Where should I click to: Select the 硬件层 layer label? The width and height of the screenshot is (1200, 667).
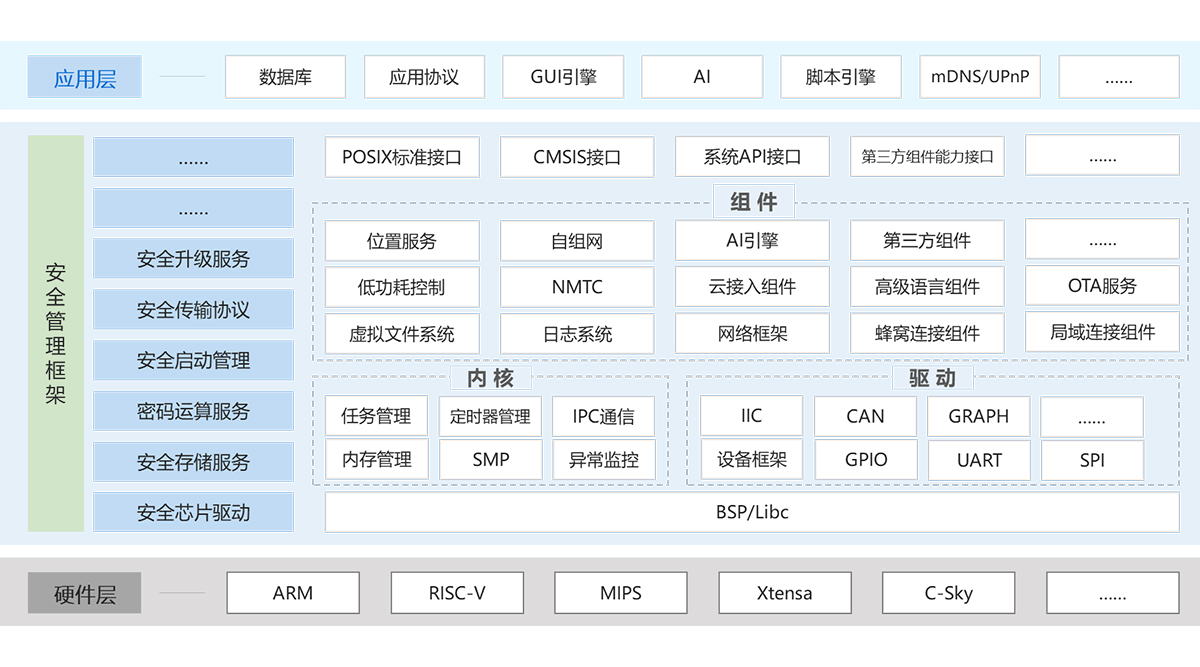84,593
